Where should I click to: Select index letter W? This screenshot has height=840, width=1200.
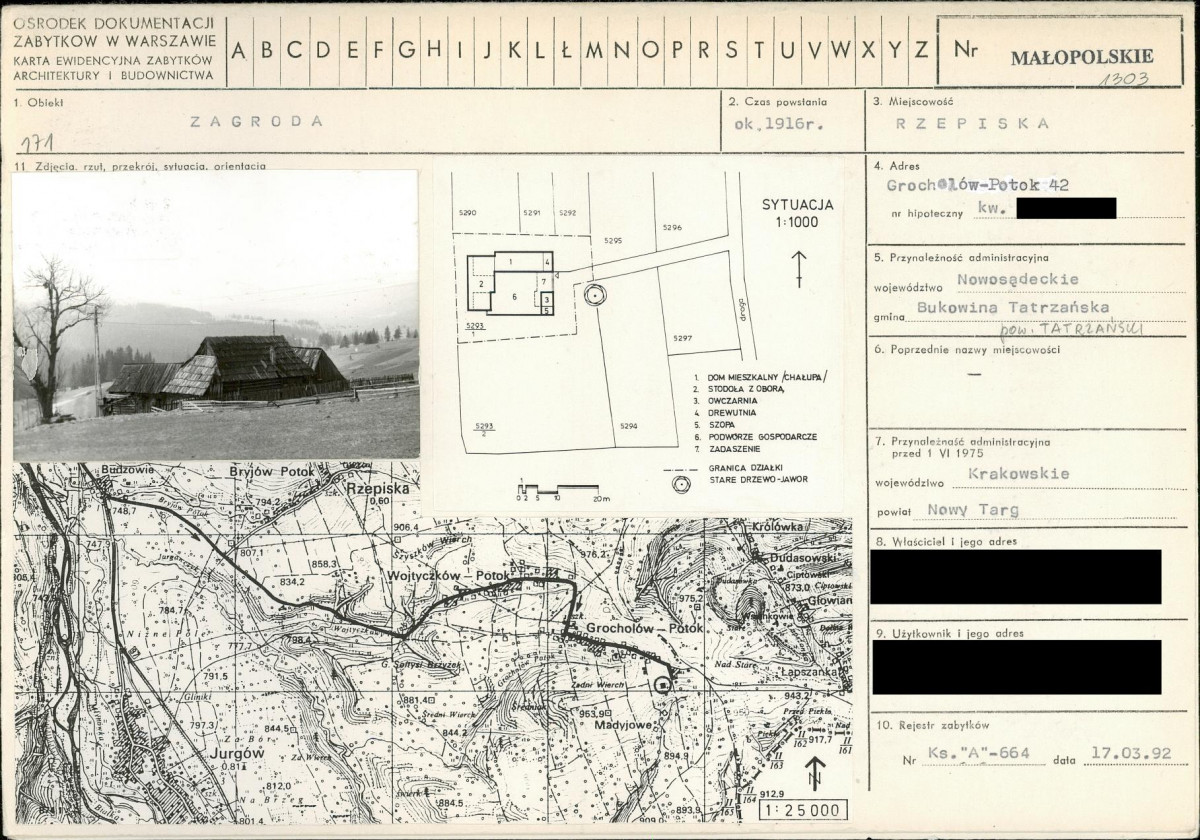click(841, 50)
